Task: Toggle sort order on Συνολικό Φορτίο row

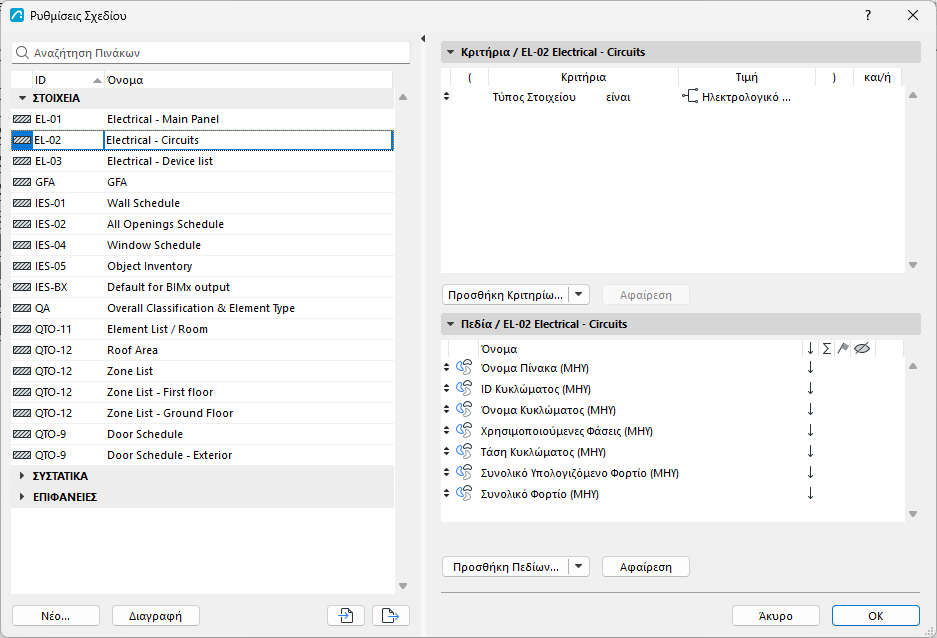Action: coord(810,493)
